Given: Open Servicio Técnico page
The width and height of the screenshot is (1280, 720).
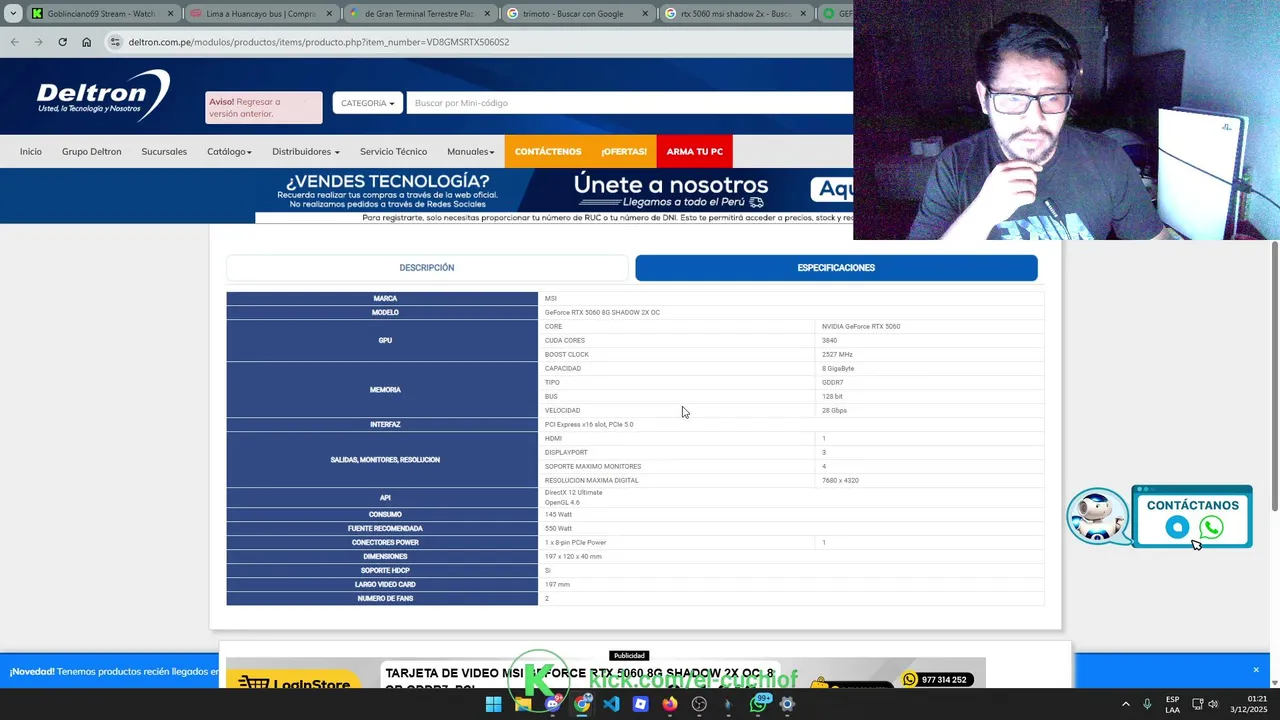Looking at the screenshot, I should pyautogui.click(x=393, y=152).
